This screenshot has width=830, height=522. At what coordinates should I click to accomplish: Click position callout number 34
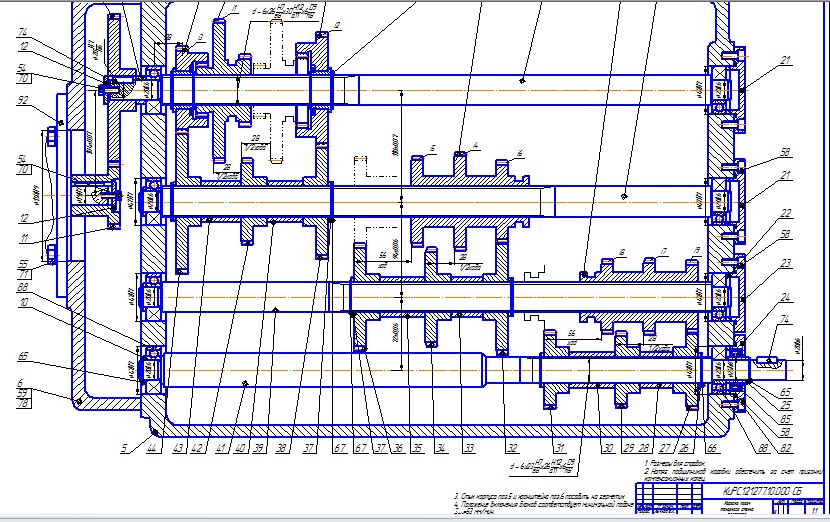coord(441,448)
